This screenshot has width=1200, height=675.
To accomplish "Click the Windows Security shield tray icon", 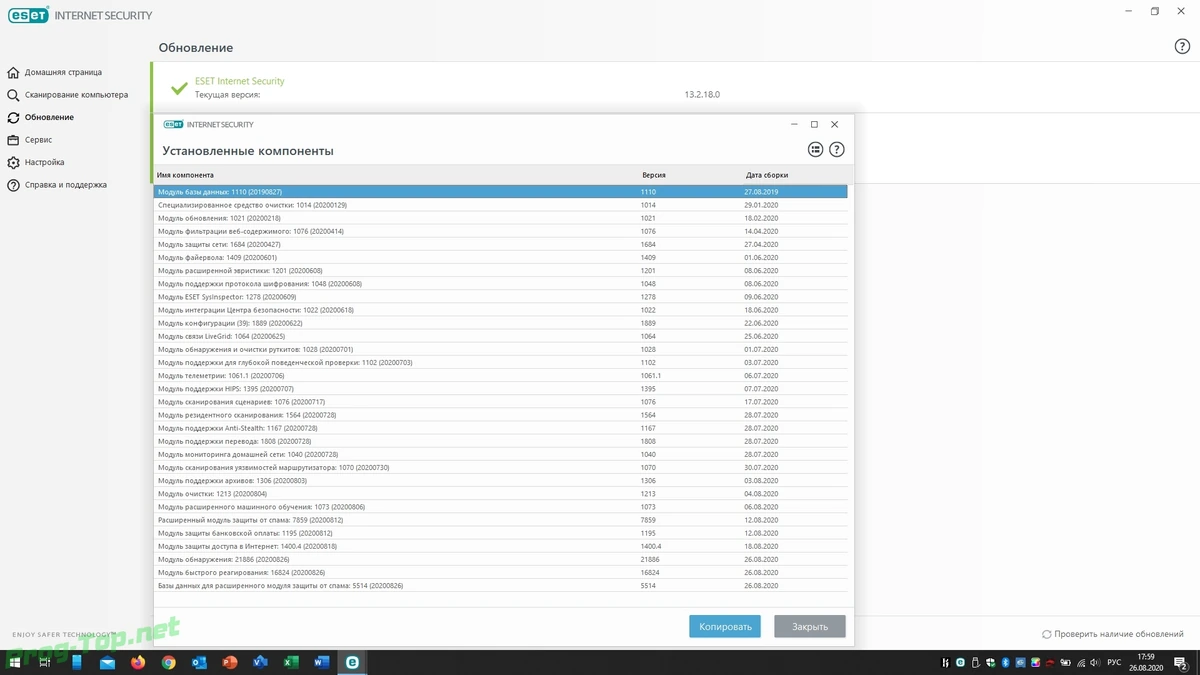I will 990,663.
